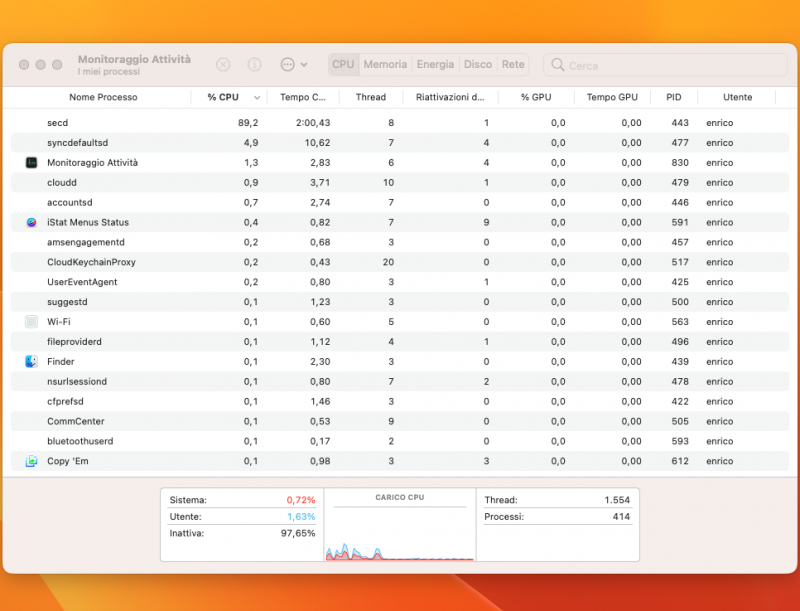
Task: Click the chevron beside the ellipsis button
Action: pos(306,64)
